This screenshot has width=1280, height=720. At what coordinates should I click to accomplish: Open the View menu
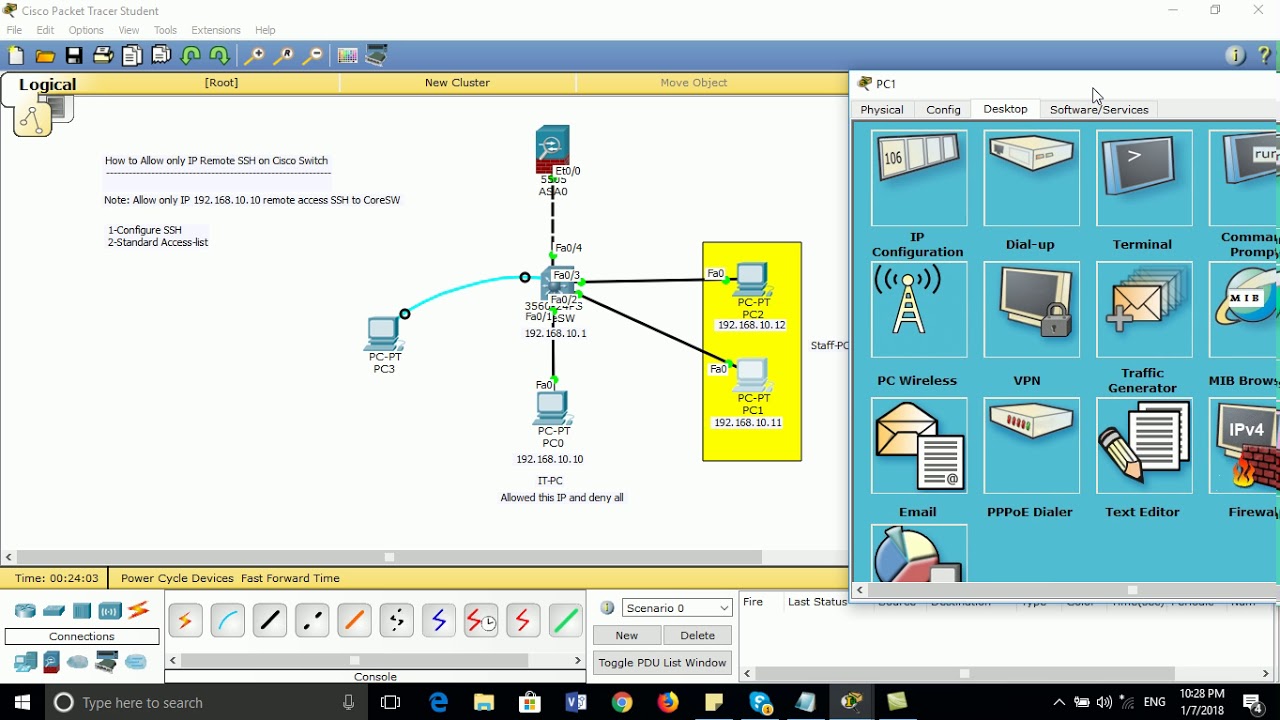click(129, 30)
